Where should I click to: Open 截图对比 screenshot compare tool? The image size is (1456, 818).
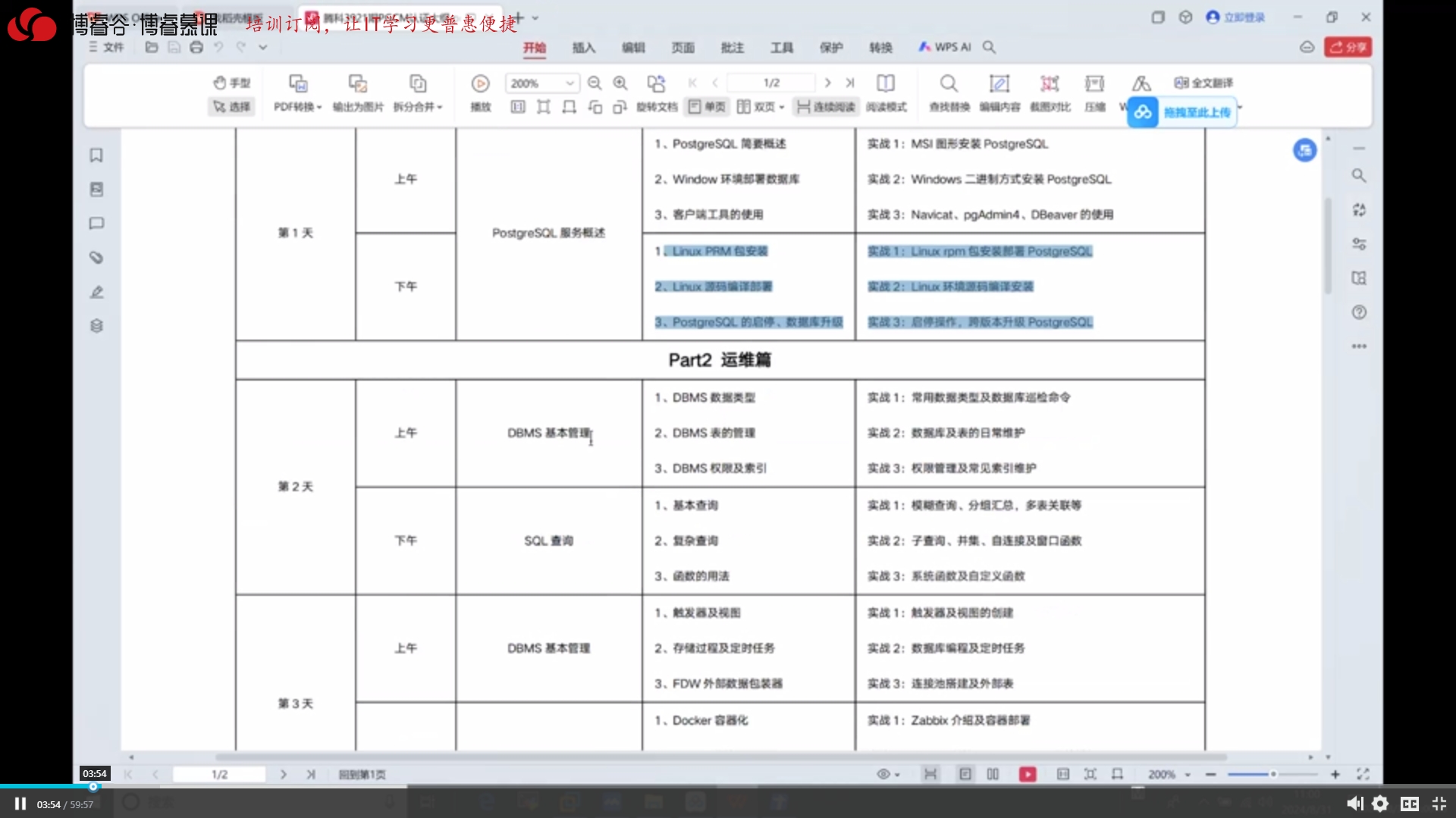[x=1050, y=92]
